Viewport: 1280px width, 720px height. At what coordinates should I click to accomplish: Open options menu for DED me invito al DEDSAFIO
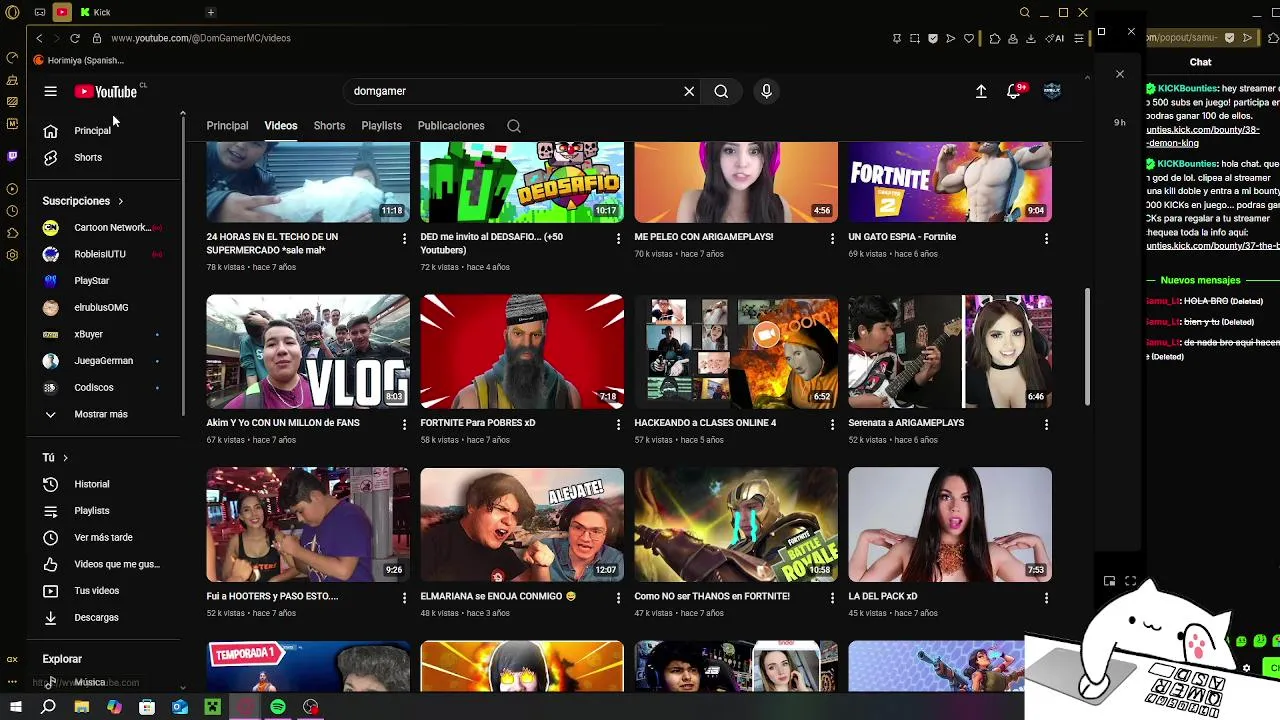coord(618,238)
